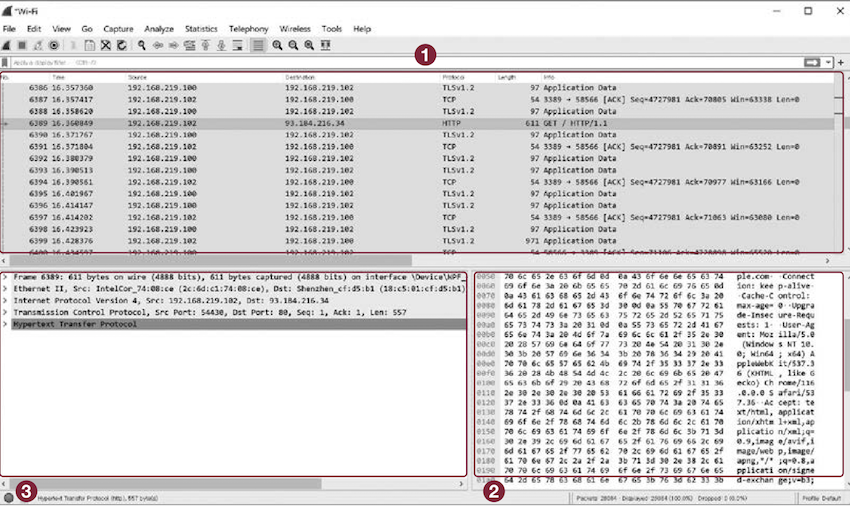850x507 pixels.
Task: Zoom in on the packet text
Action: point(278,46)
